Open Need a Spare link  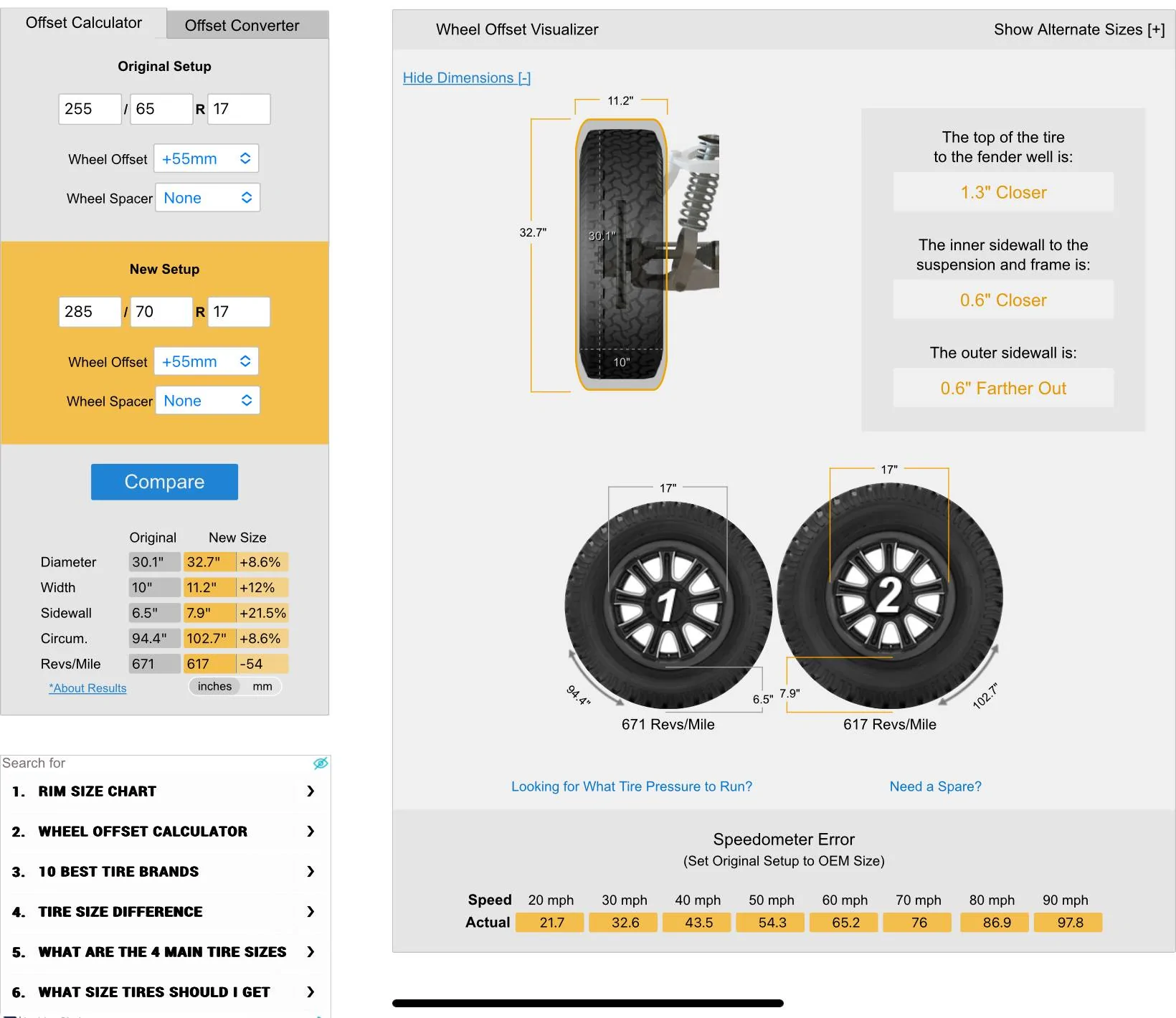click(x=935, y=786)
